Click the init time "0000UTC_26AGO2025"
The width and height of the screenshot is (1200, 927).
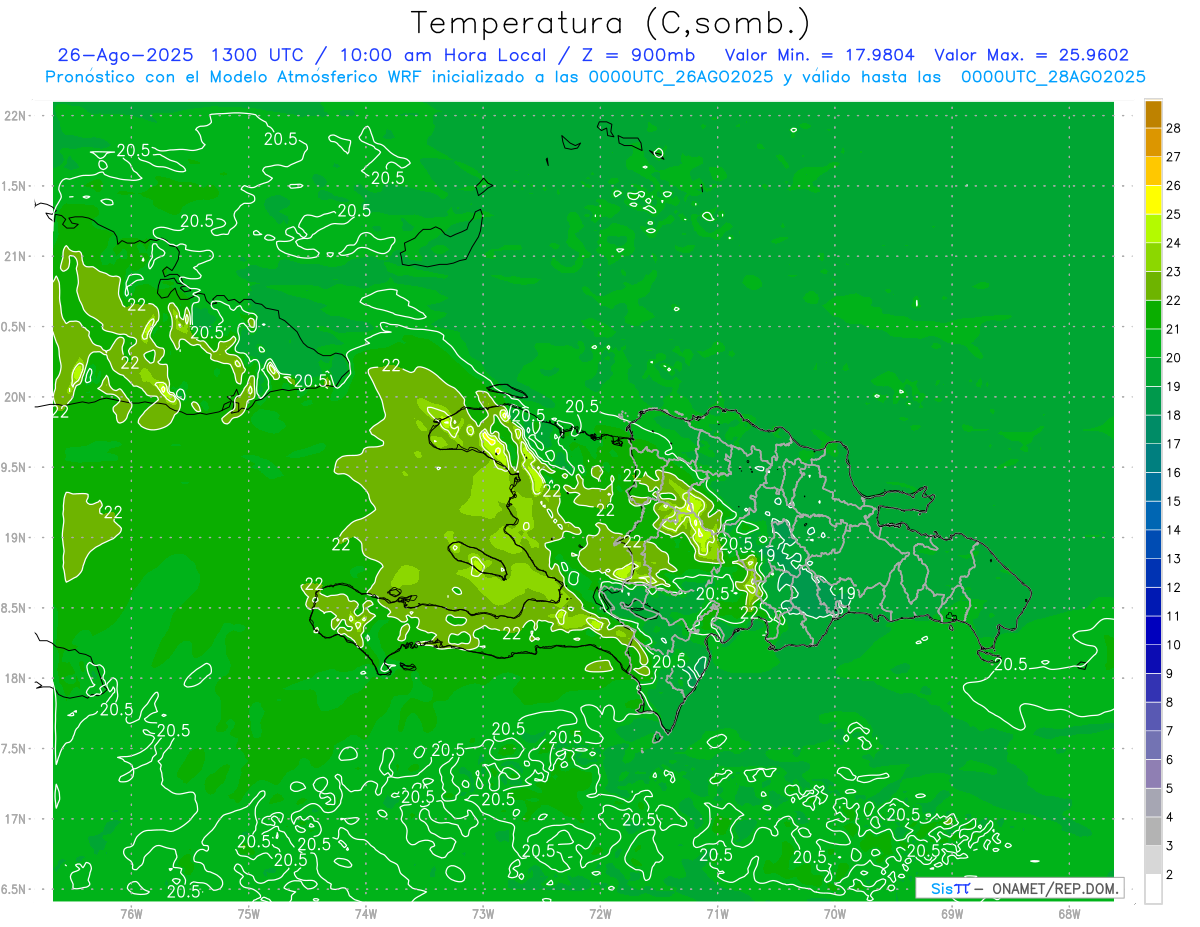pos(680,77)
